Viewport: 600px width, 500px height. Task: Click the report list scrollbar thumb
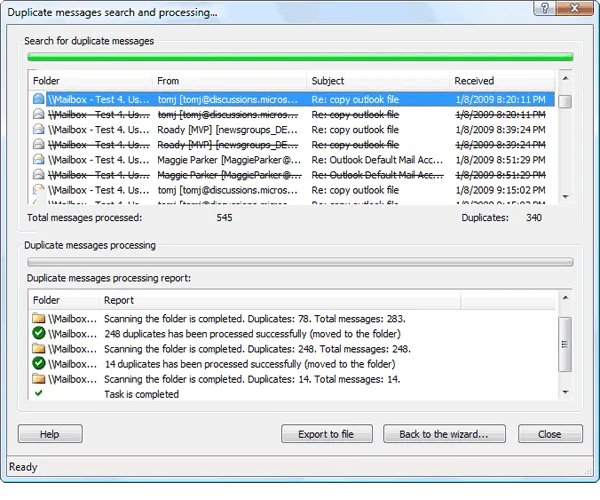pos(565,344)
